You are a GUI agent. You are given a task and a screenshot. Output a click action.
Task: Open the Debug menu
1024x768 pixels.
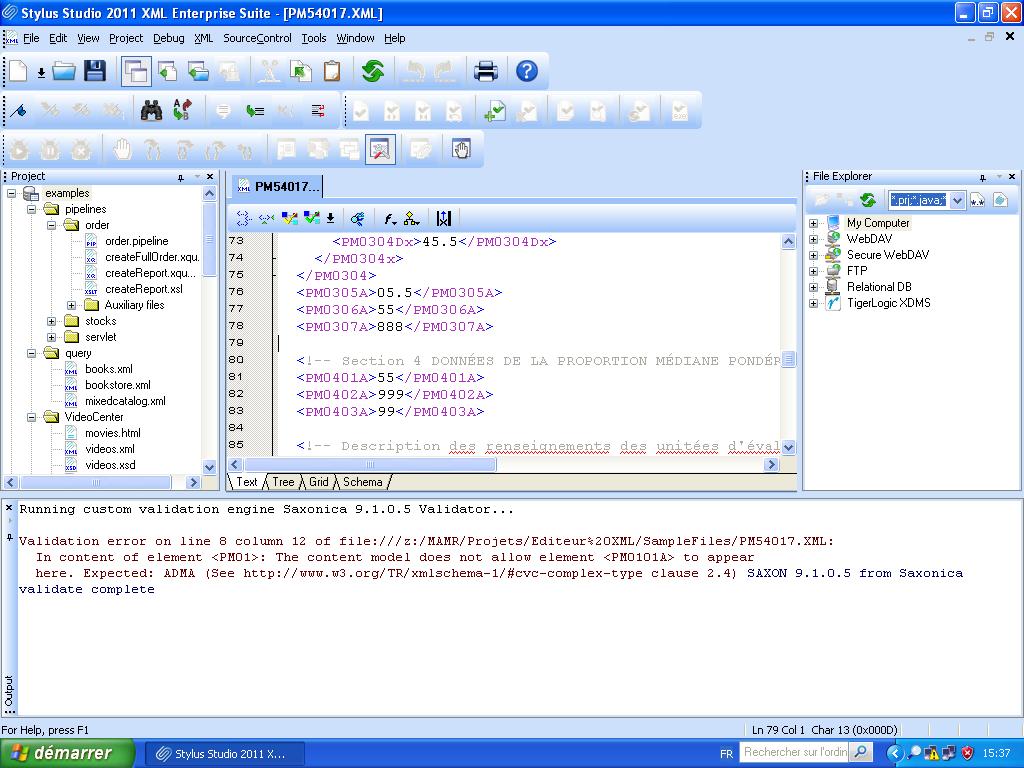click(x=168, y=38)
